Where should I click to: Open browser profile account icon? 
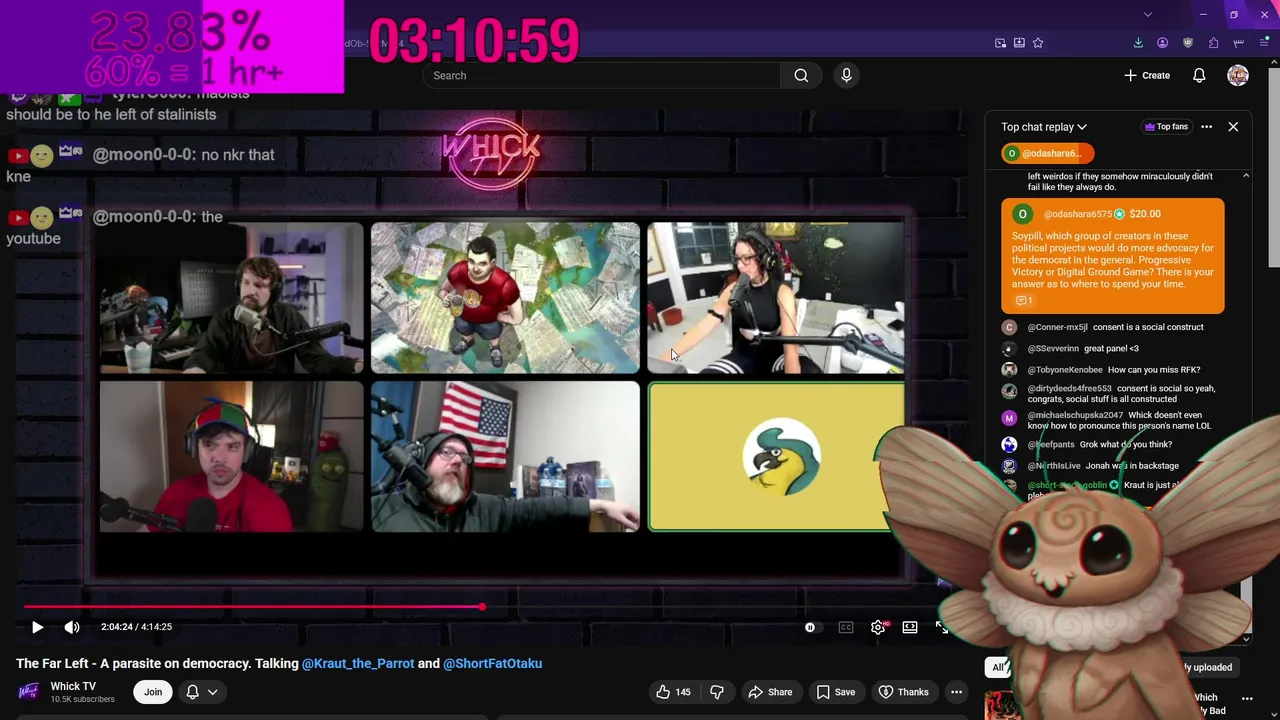[1163, 43]
